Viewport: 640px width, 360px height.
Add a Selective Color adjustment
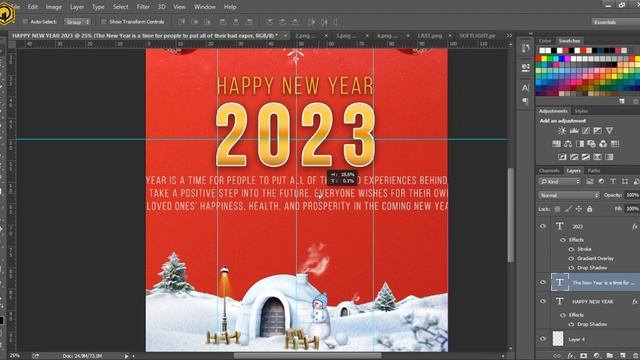pos(598,157)
